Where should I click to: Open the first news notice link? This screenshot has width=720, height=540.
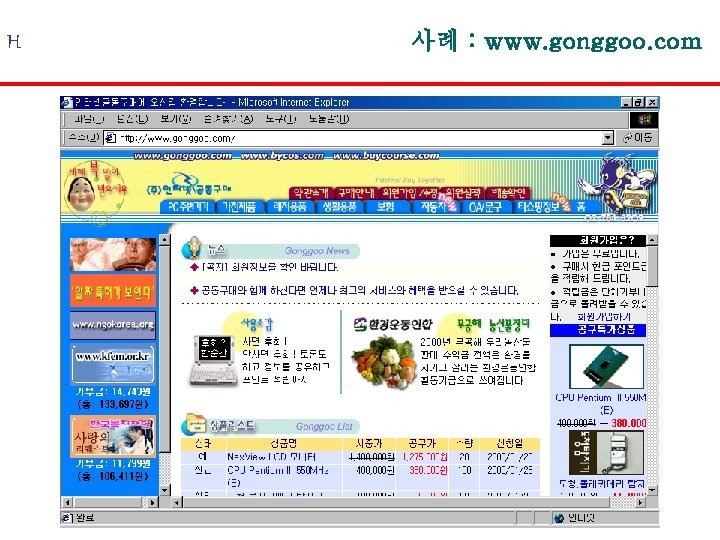click(x=270, y=267)
